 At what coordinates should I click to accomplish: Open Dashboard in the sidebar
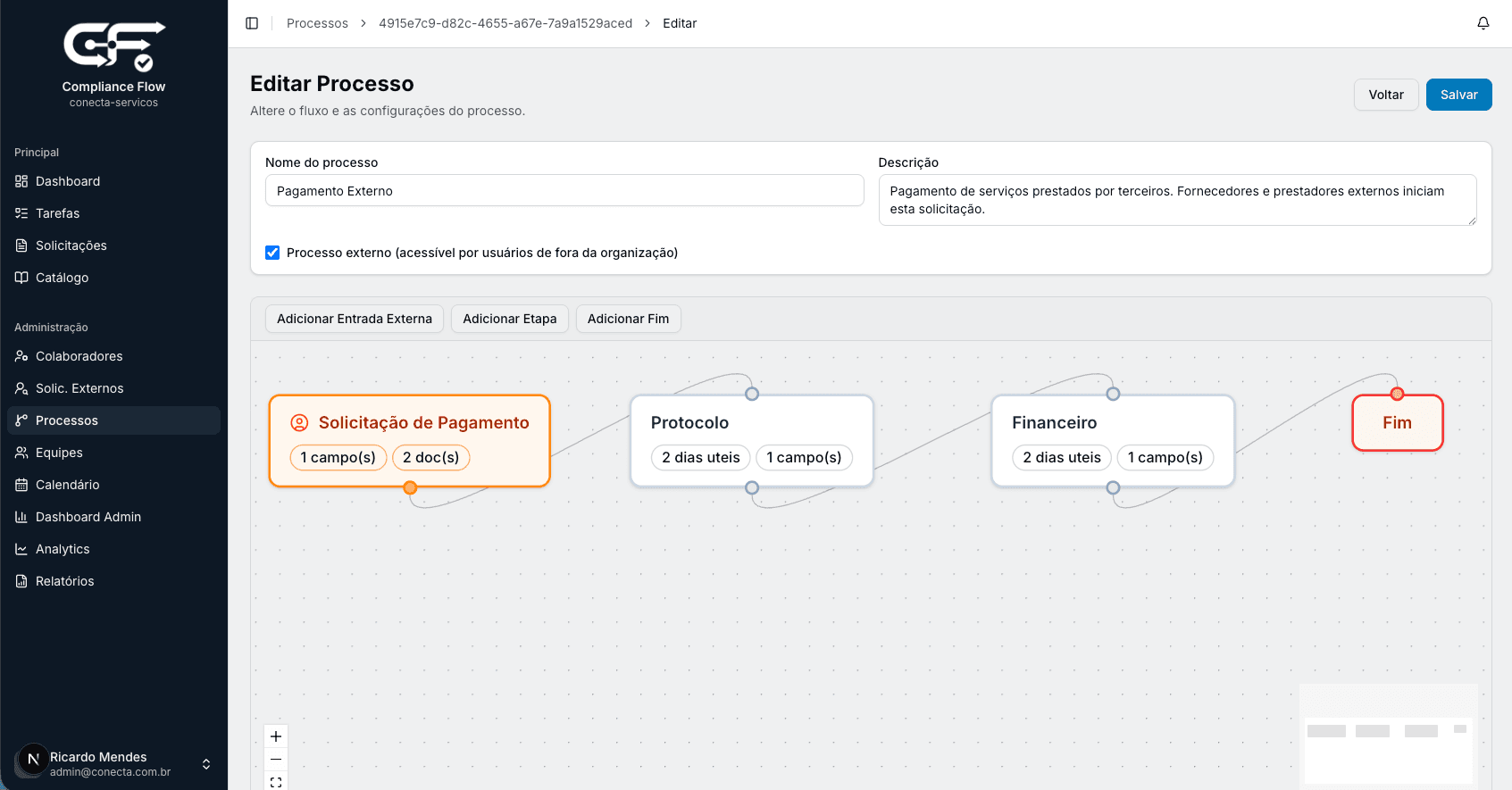tap(113, 181)
